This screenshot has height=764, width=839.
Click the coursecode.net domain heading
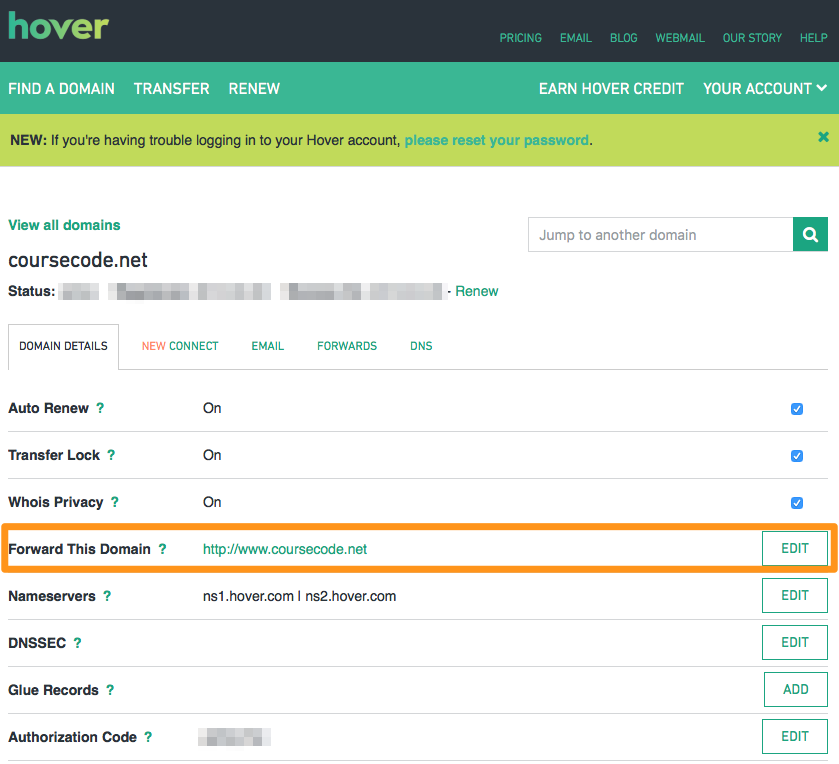point(78,260)
